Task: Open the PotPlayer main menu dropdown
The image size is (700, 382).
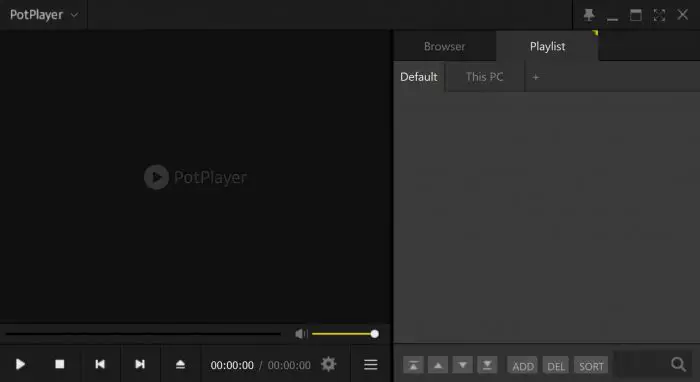Action: click(43, 15)
